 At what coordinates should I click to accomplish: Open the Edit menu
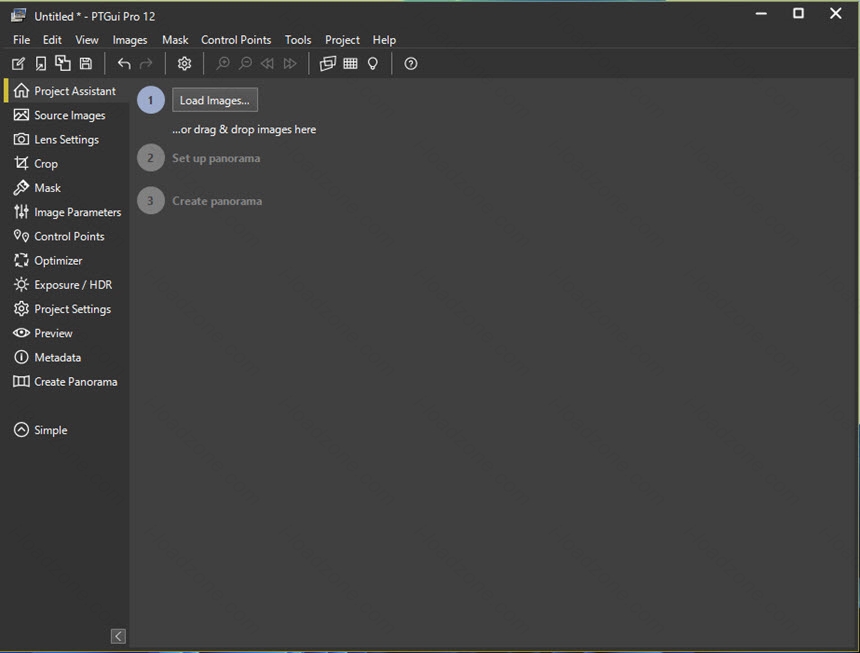coord(52,40)
